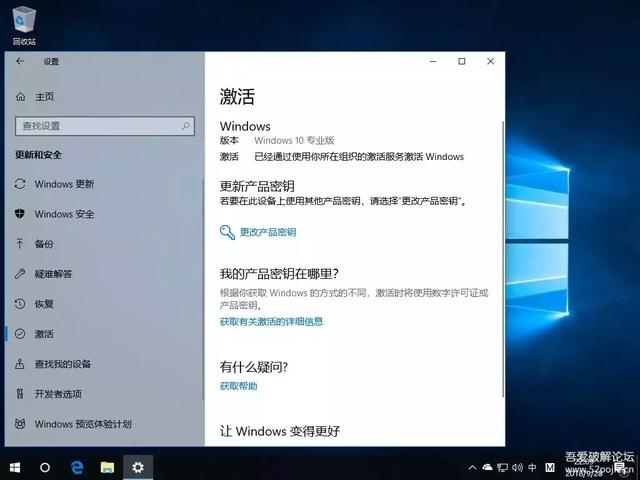Open Windows 预览体验计划 page
640x480 pixels.
tap(82, 424)
